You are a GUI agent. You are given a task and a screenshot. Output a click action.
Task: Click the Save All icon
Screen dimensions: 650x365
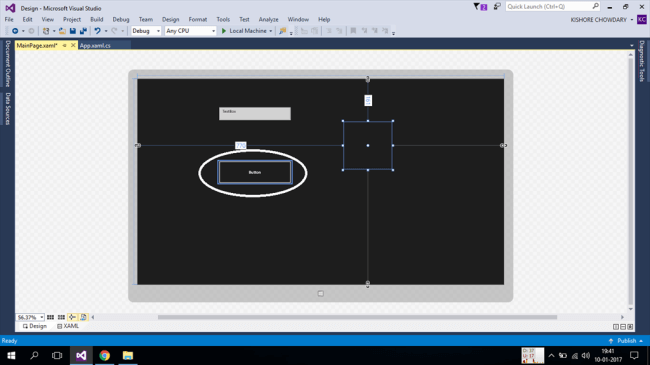coord(83,31)
